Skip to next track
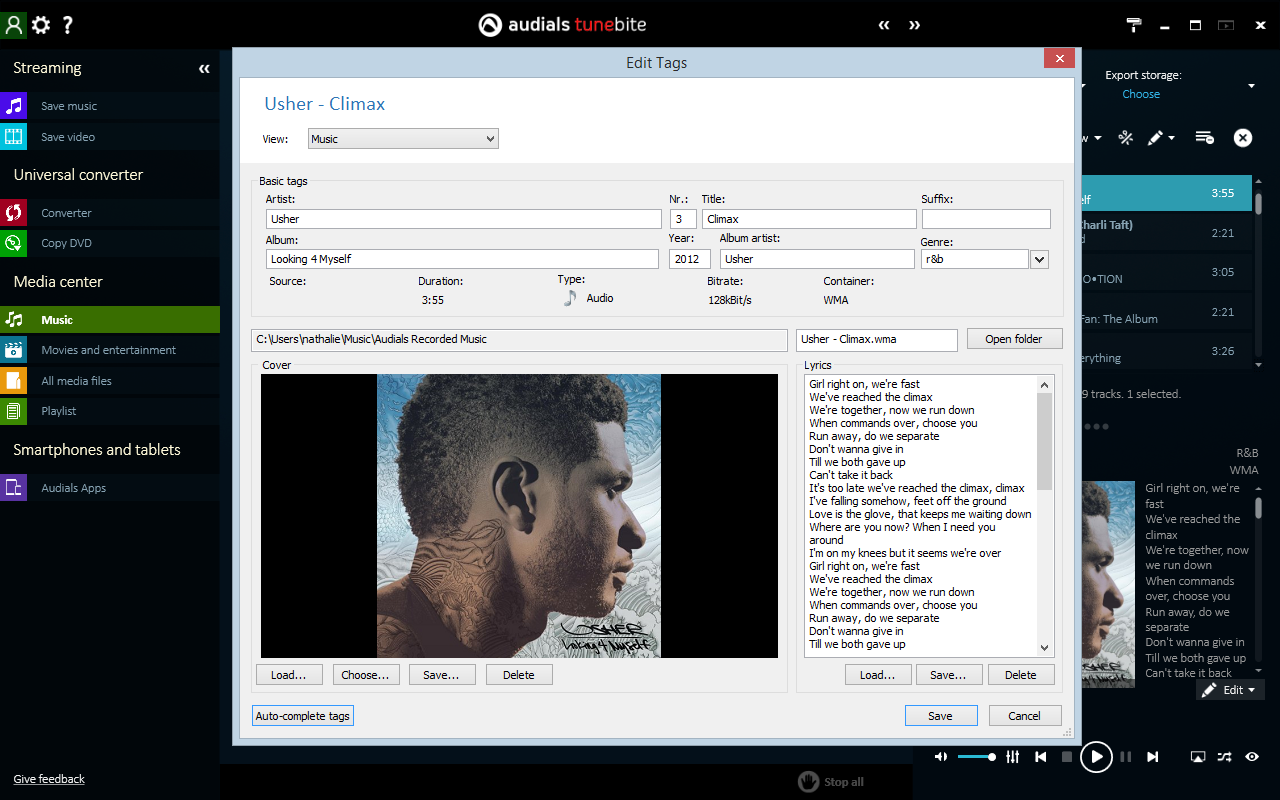 tap(1153, 757)
